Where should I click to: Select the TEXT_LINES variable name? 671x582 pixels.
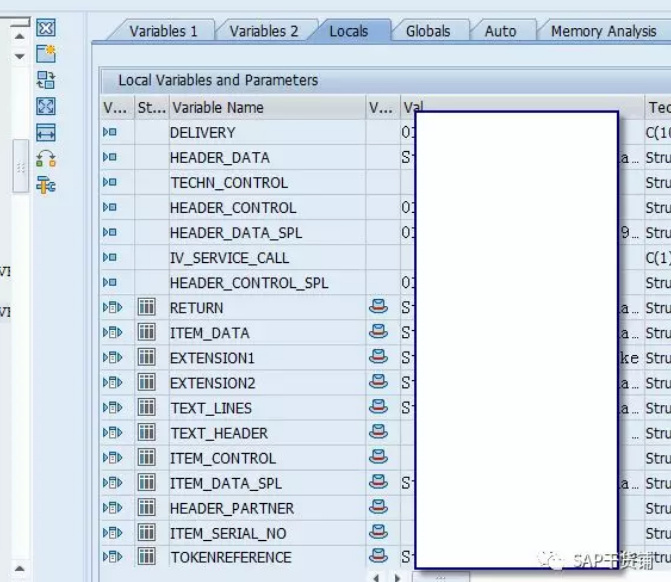pos(211,408)
